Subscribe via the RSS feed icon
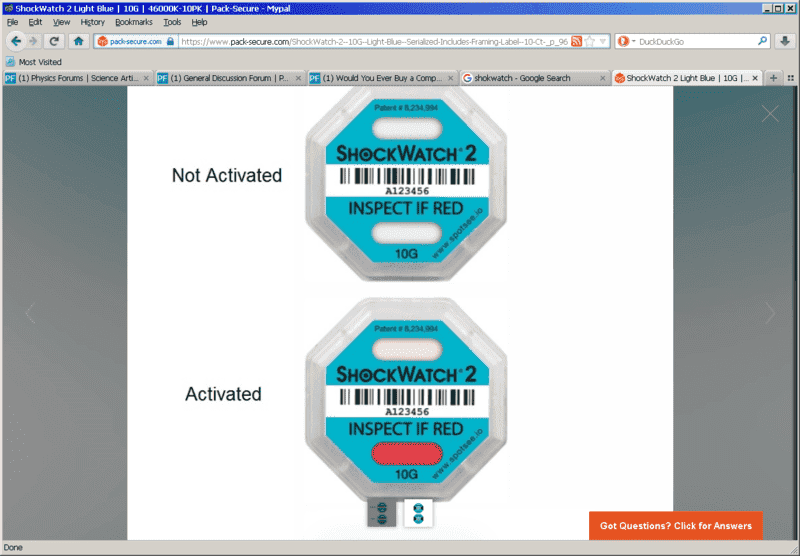The width and height of the screenshot is (800, 556). (577, 42)
